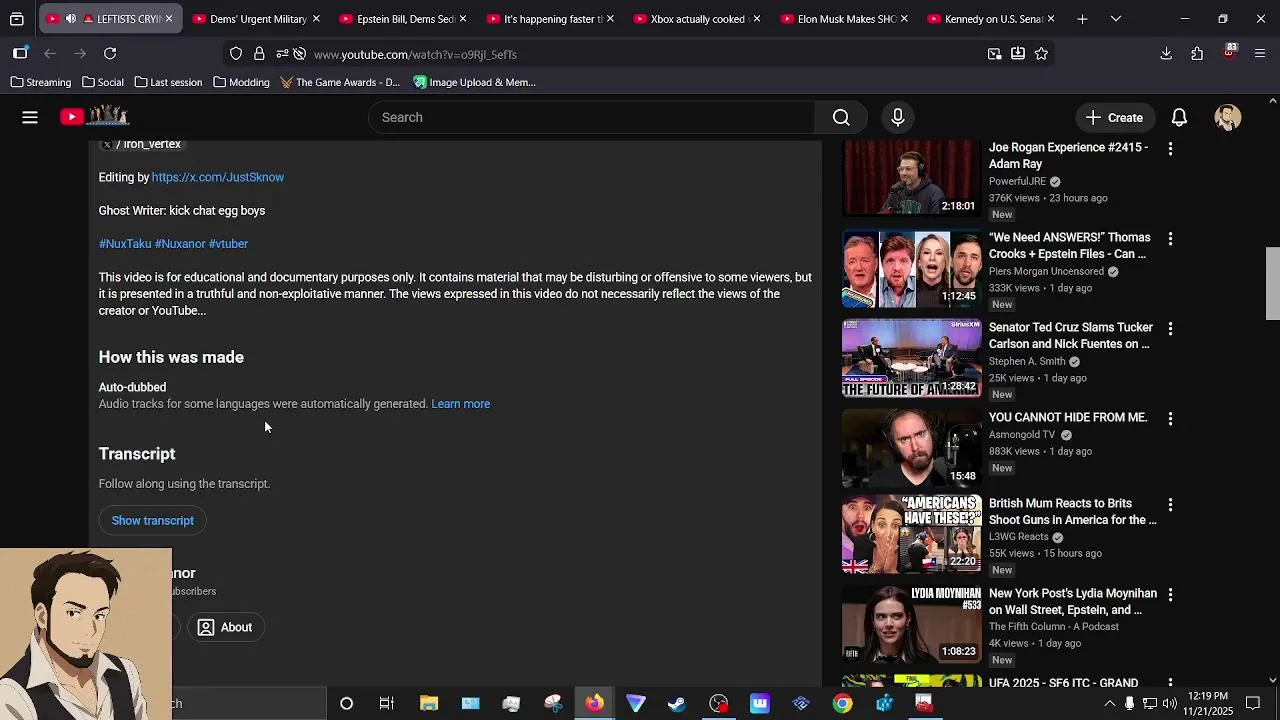Switch to Xbox actually cooked tab
1280x720 pixels.
(697, 18)
